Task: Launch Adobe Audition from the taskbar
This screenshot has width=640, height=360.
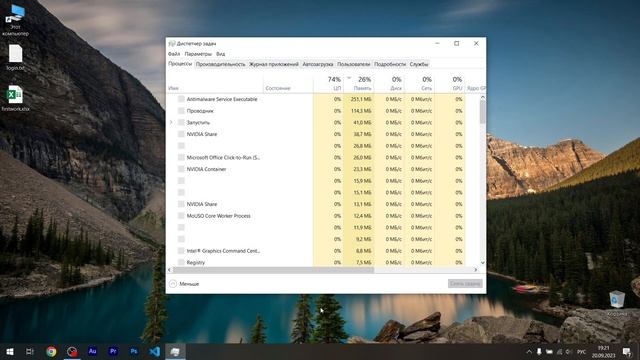Action: [x=93, y=351]
